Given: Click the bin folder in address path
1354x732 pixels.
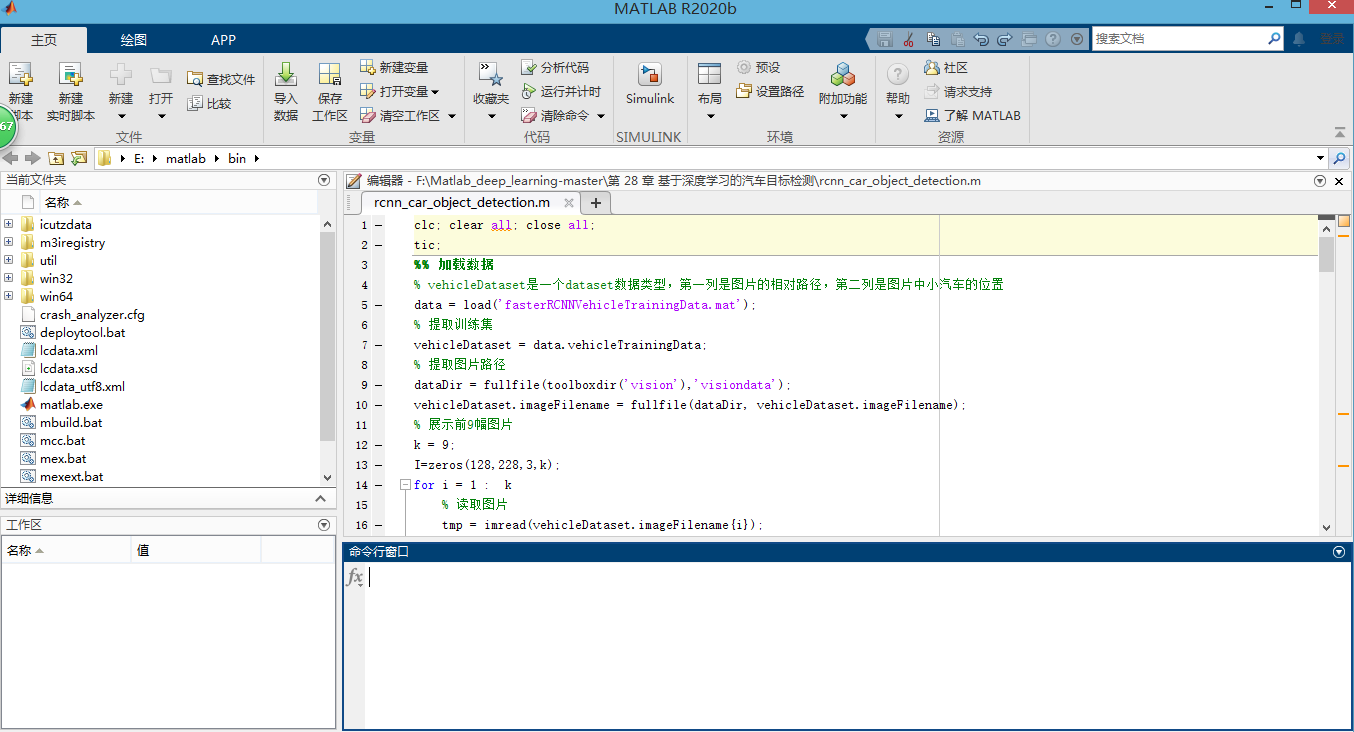Looking at the screenshot, I should click(237, 158).
